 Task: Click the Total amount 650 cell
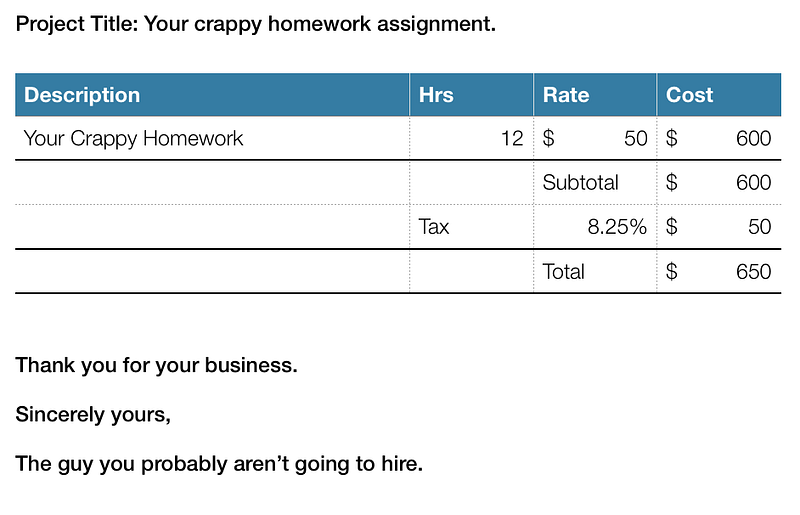(x=719, y=272)
